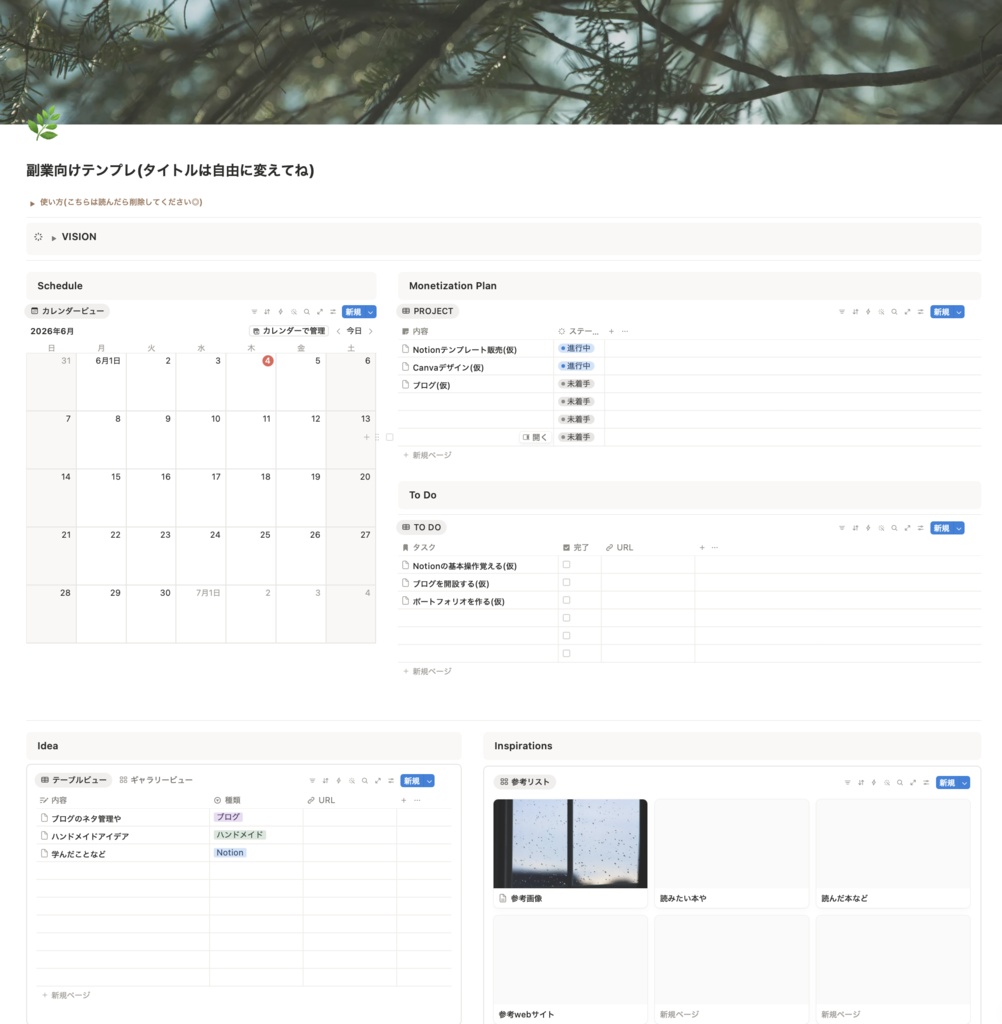
Task: Click 開く button on hovered PROJECT row
Action: tap(535, 438)
